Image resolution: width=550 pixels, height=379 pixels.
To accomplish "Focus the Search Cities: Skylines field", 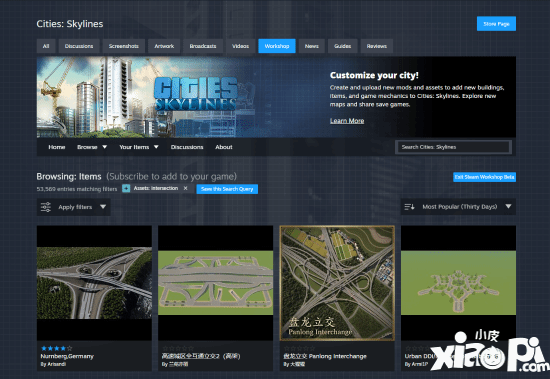I will [x=453, y=147].
